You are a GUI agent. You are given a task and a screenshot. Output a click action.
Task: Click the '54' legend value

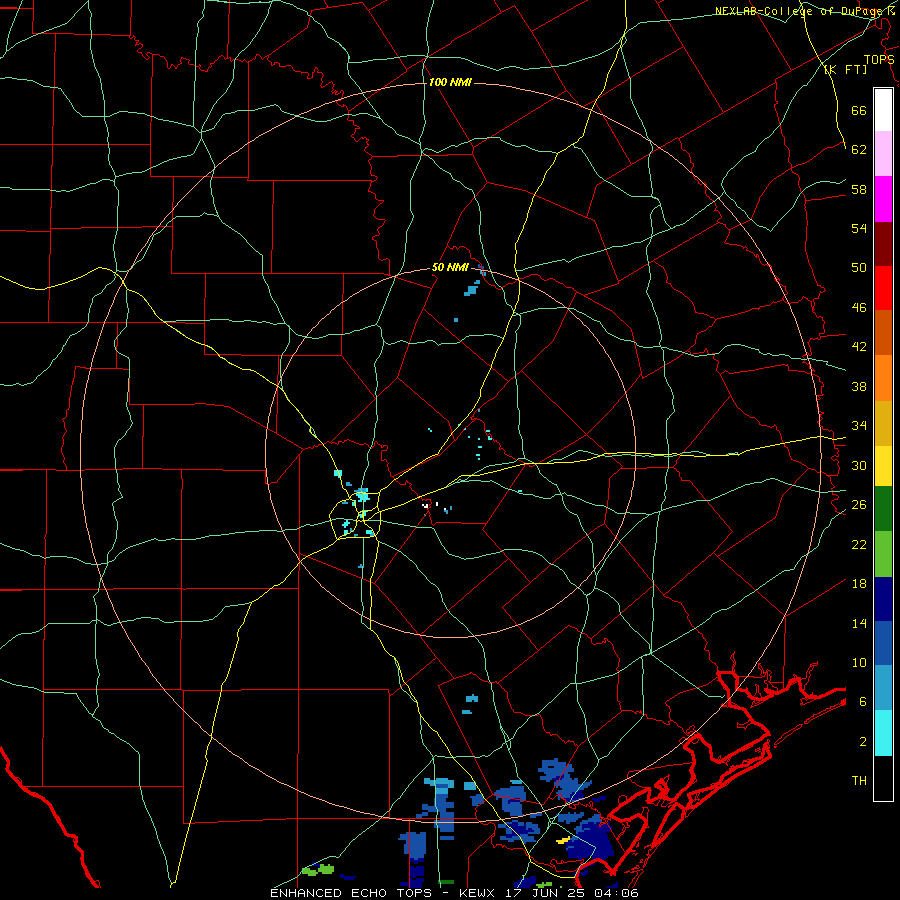click(x=859, y=228)
